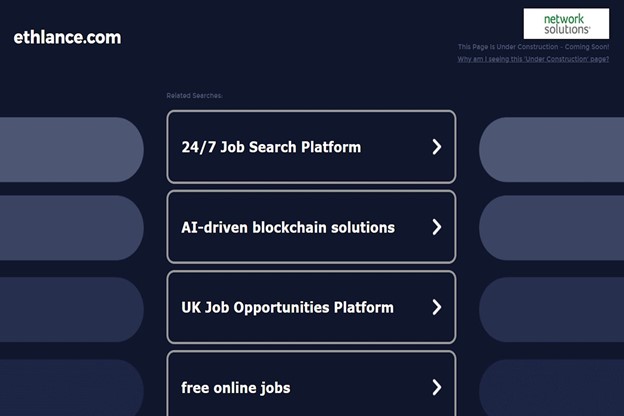The width and height of the screenshot is (624, 416).
Task: Open the 'Why am I seeing this' link
Action: [x=533, y=59]
